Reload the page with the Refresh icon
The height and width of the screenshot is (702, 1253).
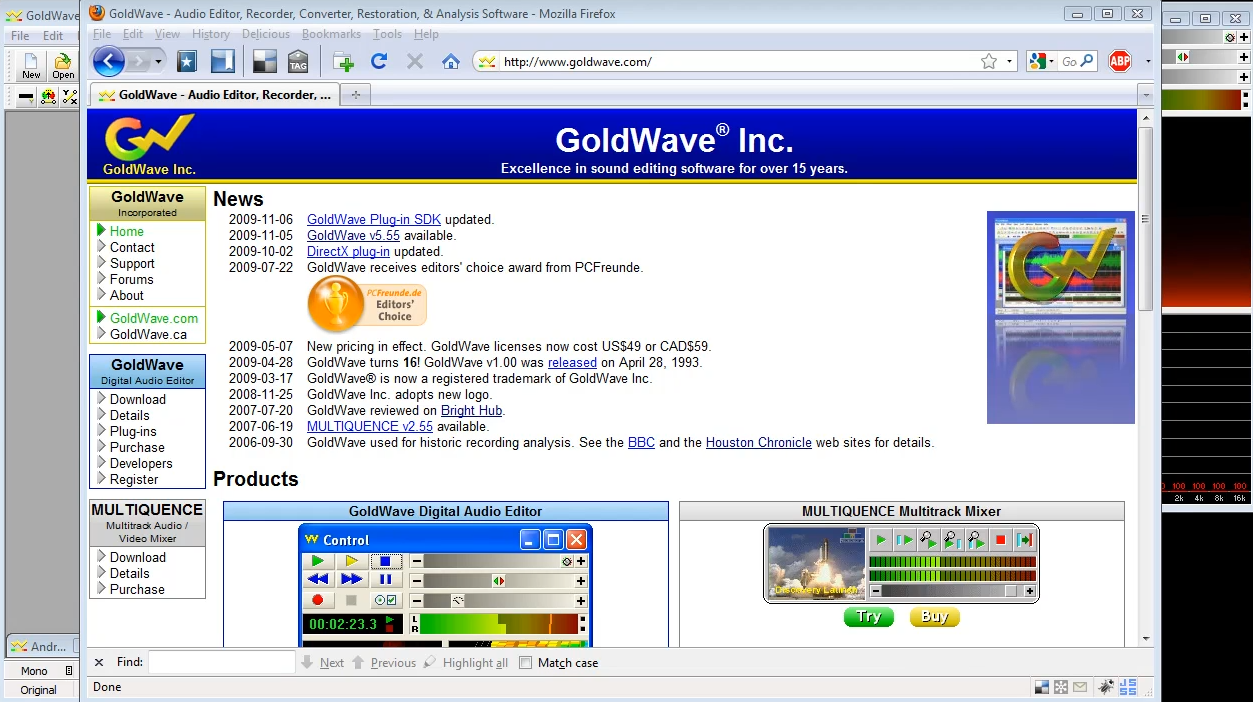[x=379, y=61]
